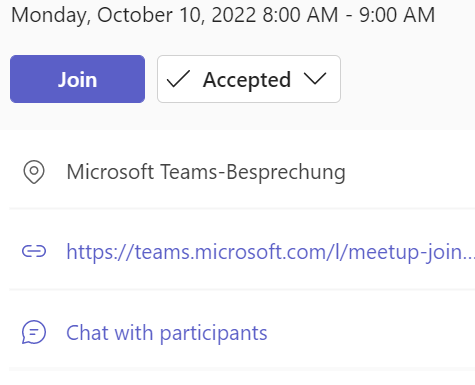The height and width of the screenshot is (385, 475).
Task: Click the 9:00 AM end time
Action: (397, 15)
